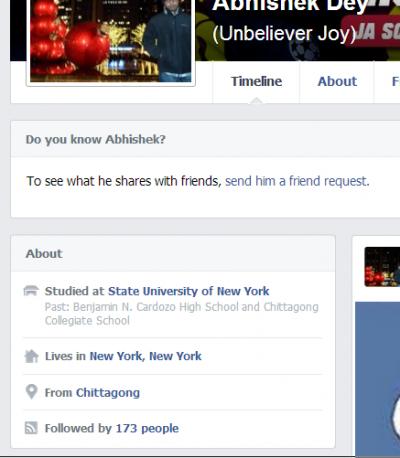Click the small profile thumbnail in post
The height and width of the screenshot is (458, 400).
[382, 267]
